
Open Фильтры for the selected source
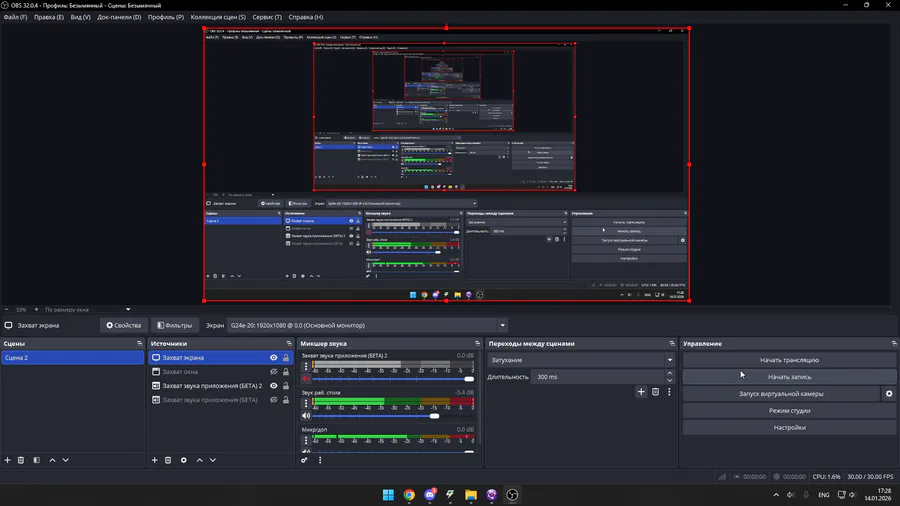point(175,325)
